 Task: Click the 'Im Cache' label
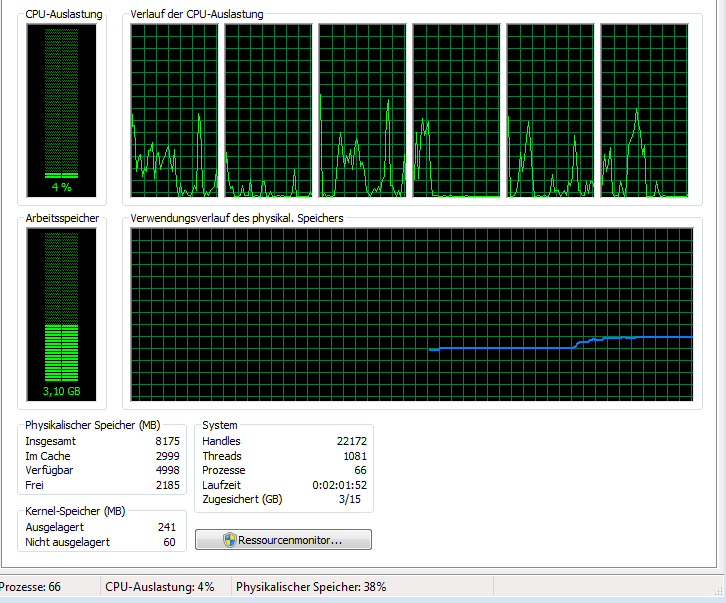(x=48, y=456)
